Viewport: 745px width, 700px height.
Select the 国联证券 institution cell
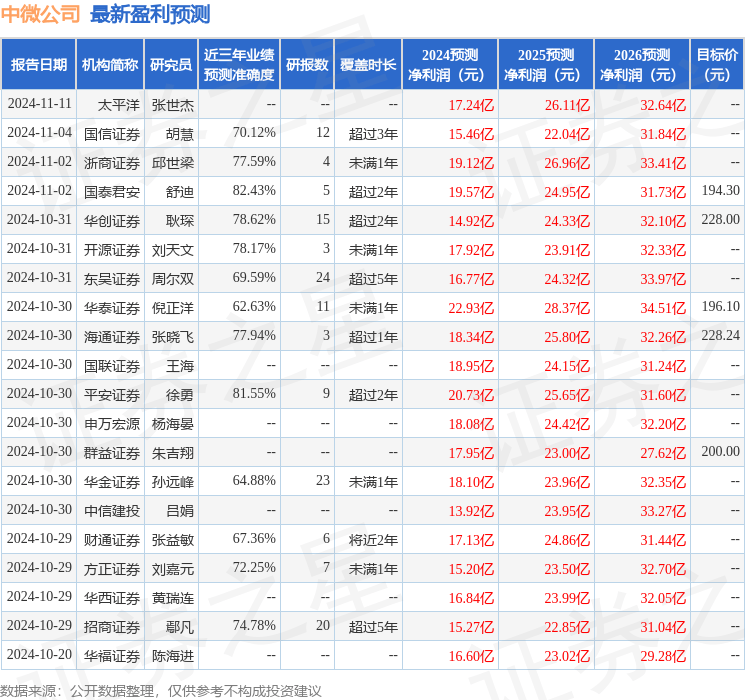point(112,366)
